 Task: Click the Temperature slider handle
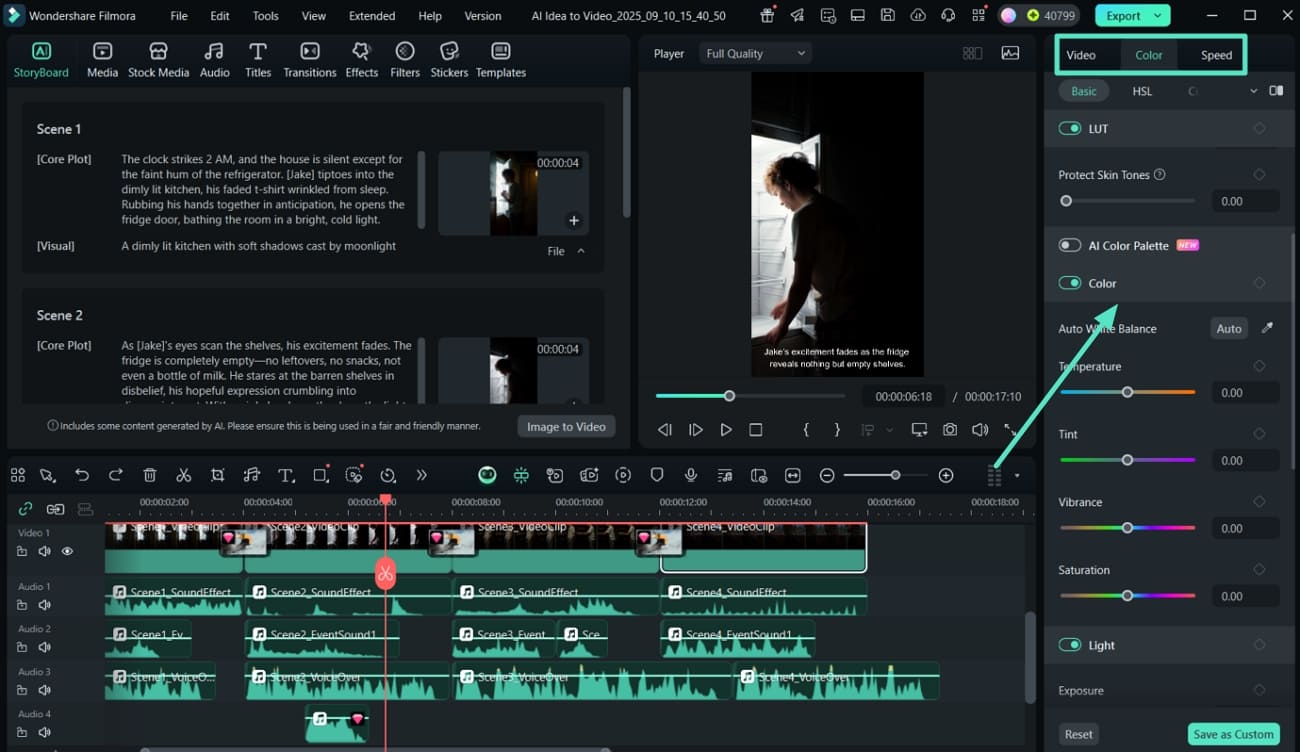tap(1127, 392)
